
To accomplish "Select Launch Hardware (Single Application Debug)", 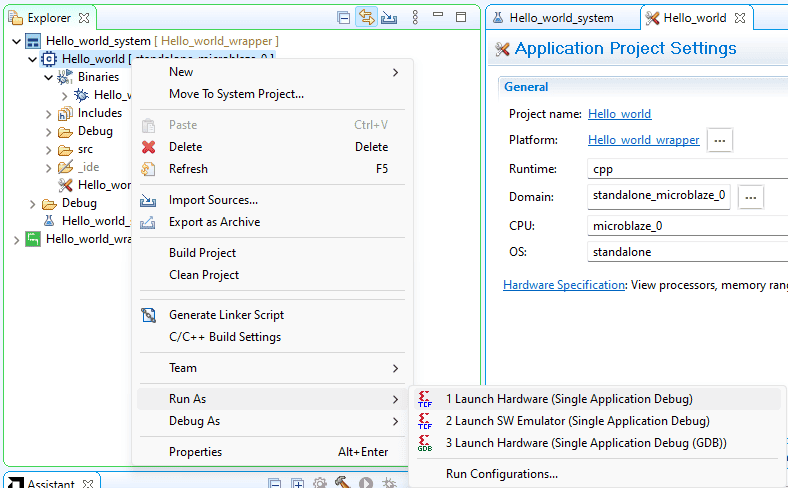I will pos(569,399).
